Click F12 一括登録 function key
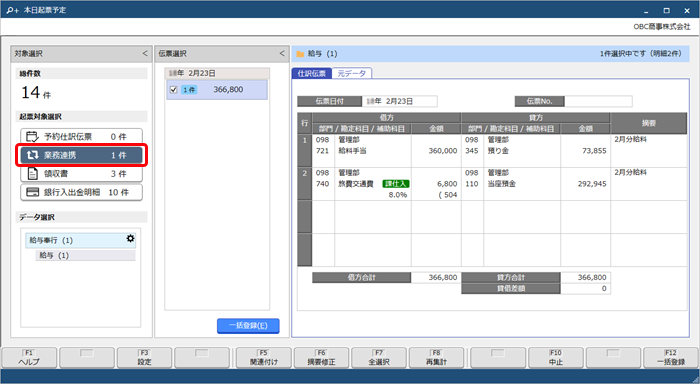700x384 pixels. tap(671, 358)
